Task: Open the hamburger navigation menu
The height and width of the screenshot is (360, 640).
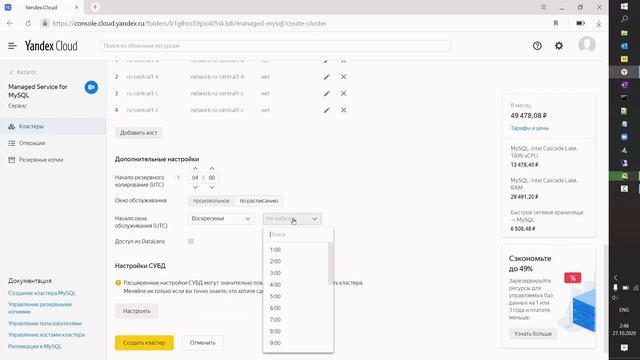Action: (x=12, y=46)
